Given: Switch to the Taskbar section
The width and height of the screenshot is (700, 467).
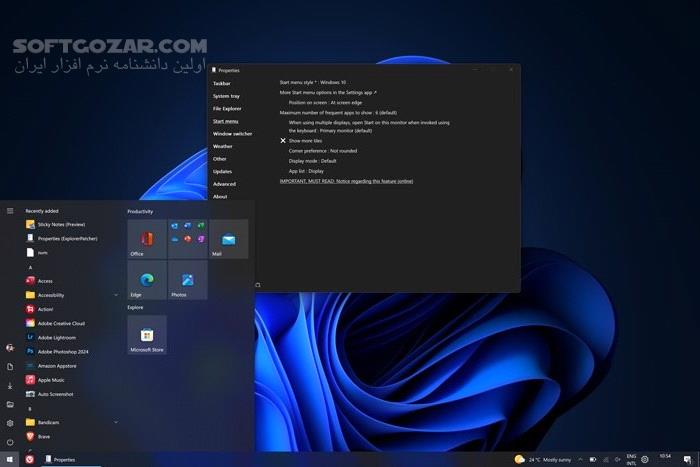Looking at the screenshot, I should (222, 83).
